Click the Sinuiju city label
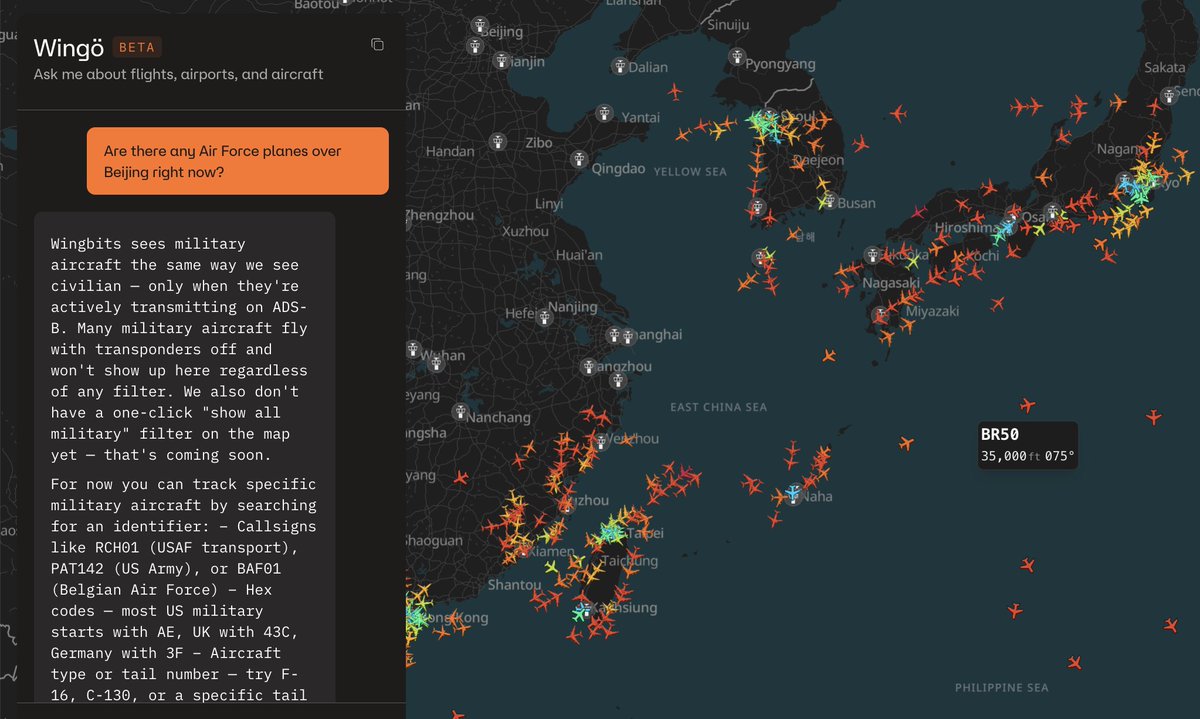Screen dimensions: 1200x719 728,24
